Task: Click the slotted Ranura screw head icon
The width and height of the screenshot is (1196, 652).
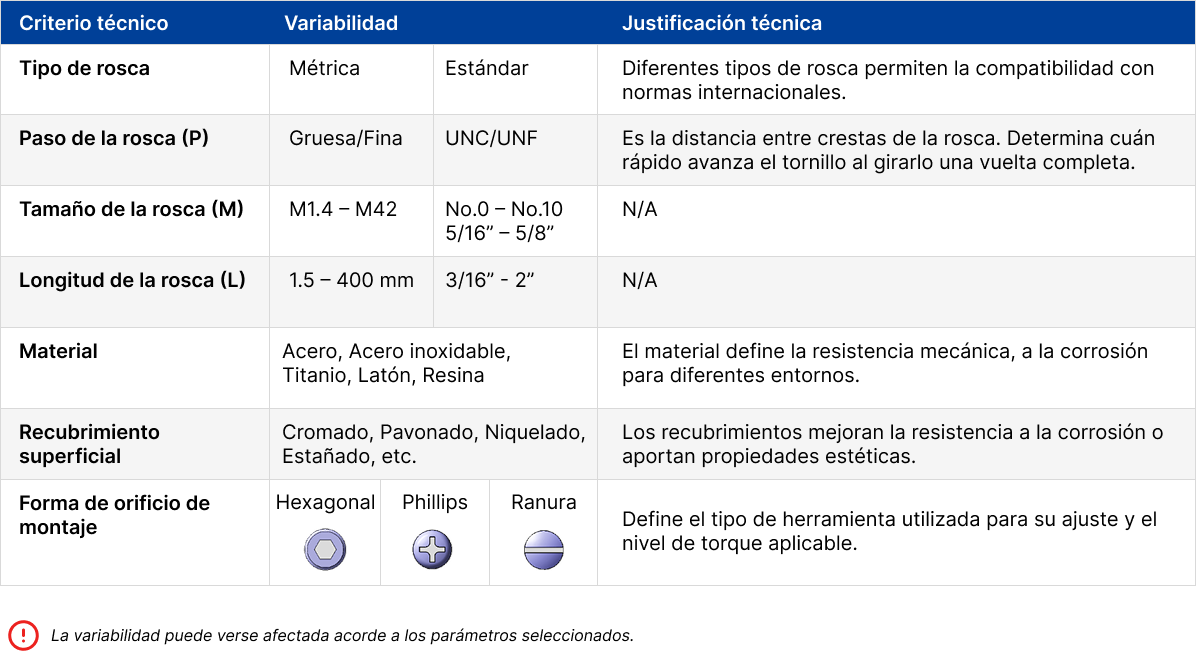Action: pos(544,549)
